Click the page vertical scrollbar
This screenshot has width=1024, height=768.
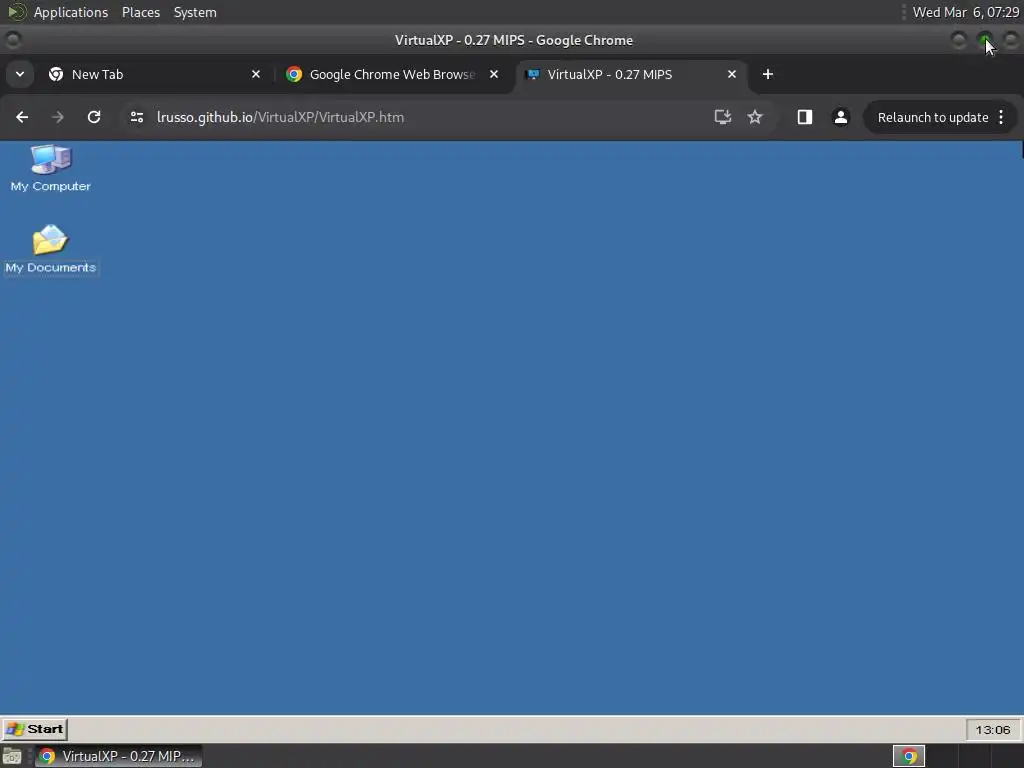coord(1021,150)
